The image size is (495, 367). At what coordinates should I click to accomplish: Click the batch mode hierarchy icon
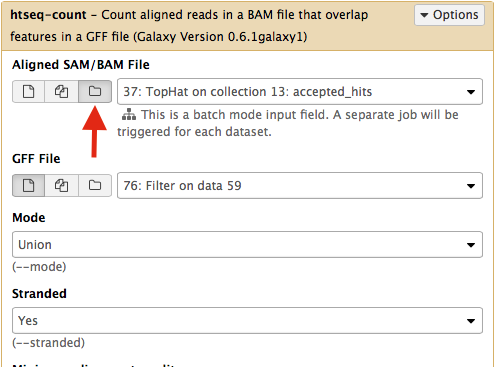coord(129,115)
